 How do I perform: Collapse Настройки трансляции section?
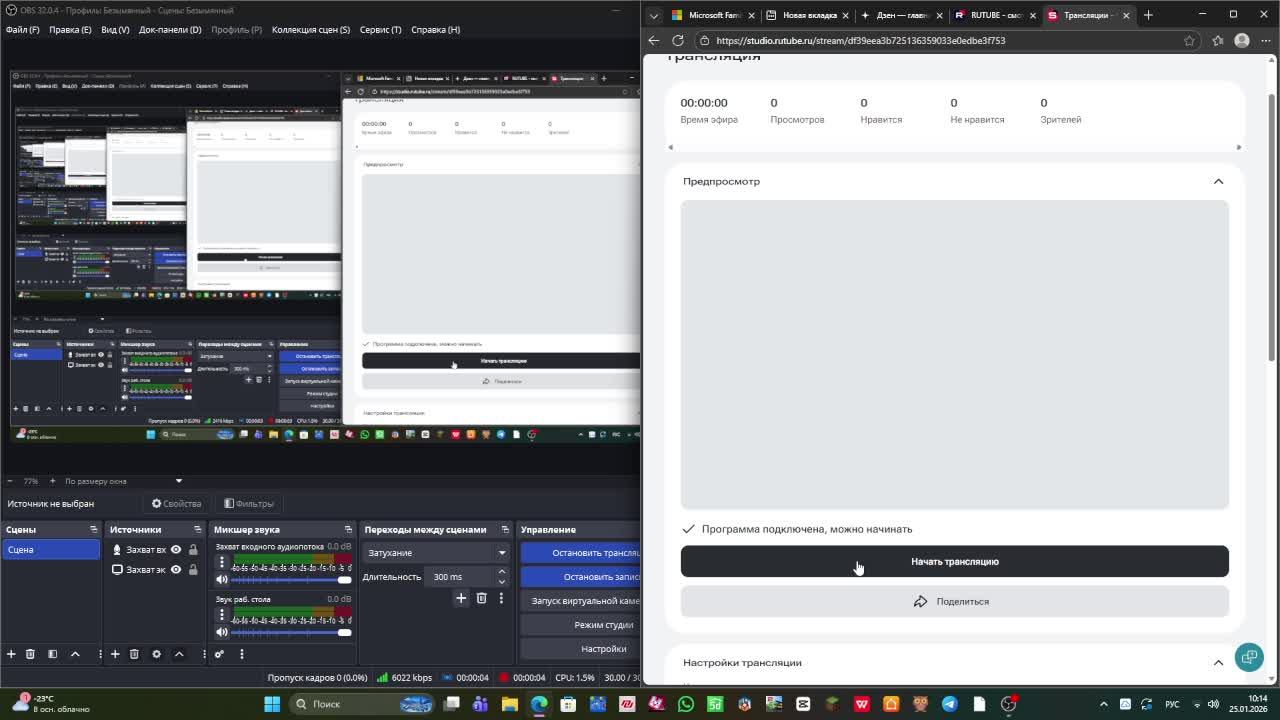(1218, 663)
